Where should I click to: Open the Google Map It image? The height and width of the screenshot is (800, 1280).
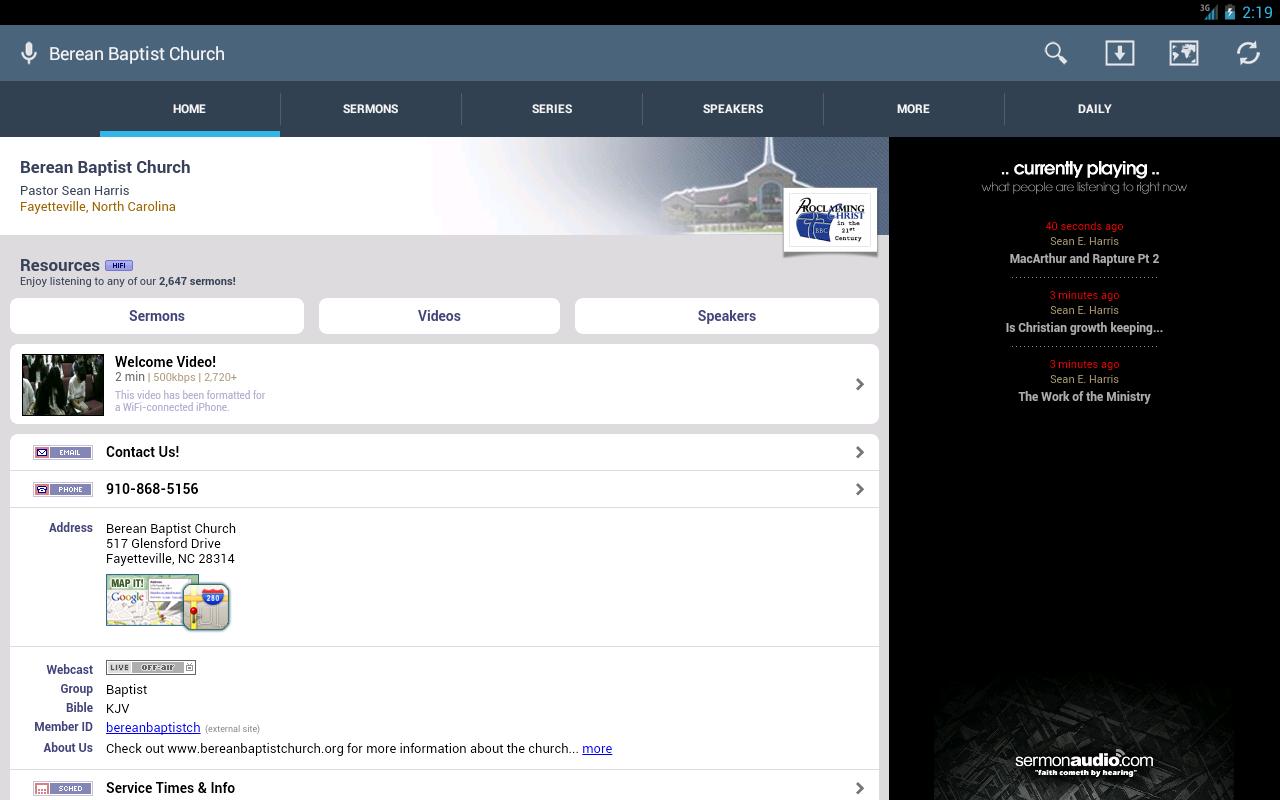click(x=168, y=602)
